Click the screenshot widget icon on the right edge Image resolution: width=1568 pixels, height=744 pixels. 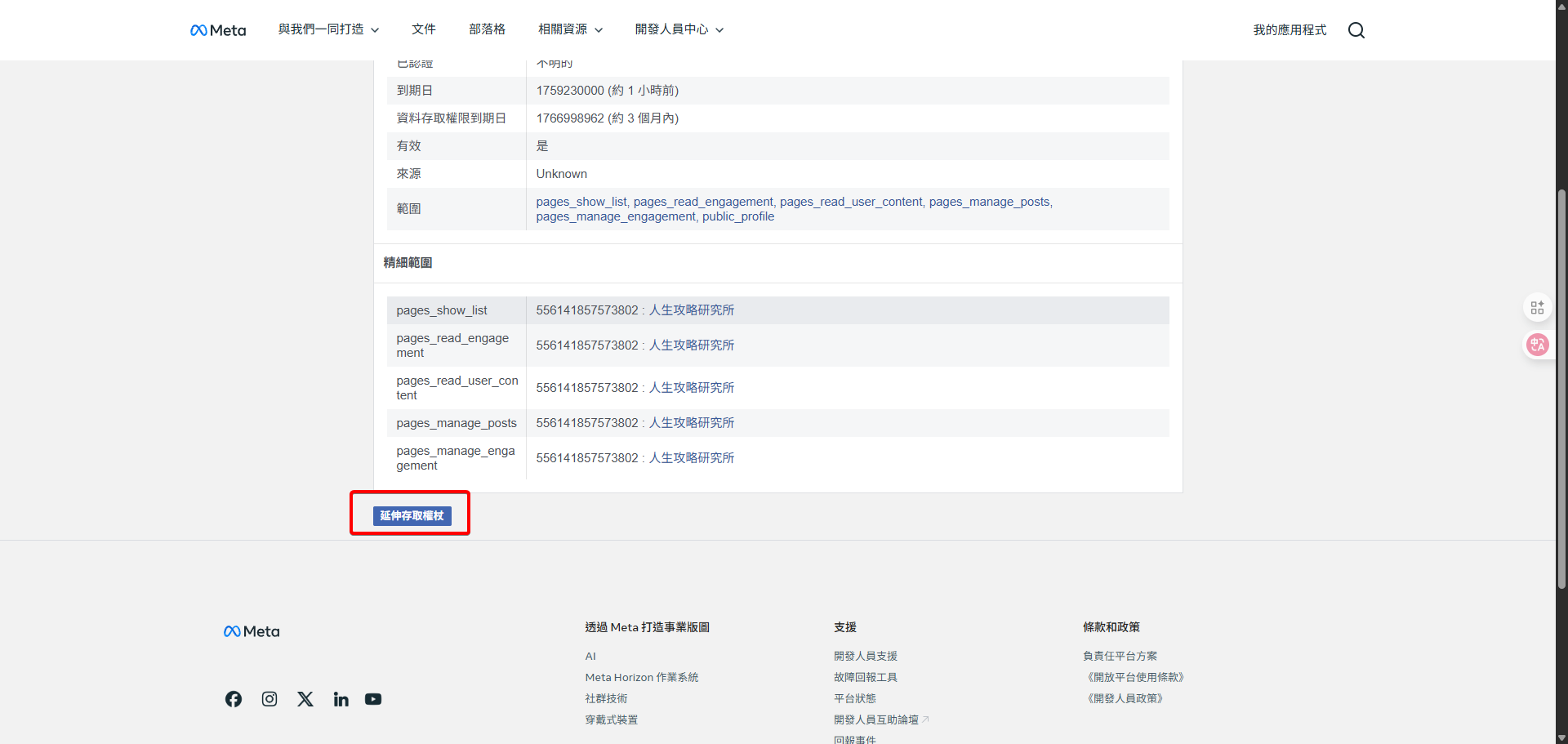1538,307
